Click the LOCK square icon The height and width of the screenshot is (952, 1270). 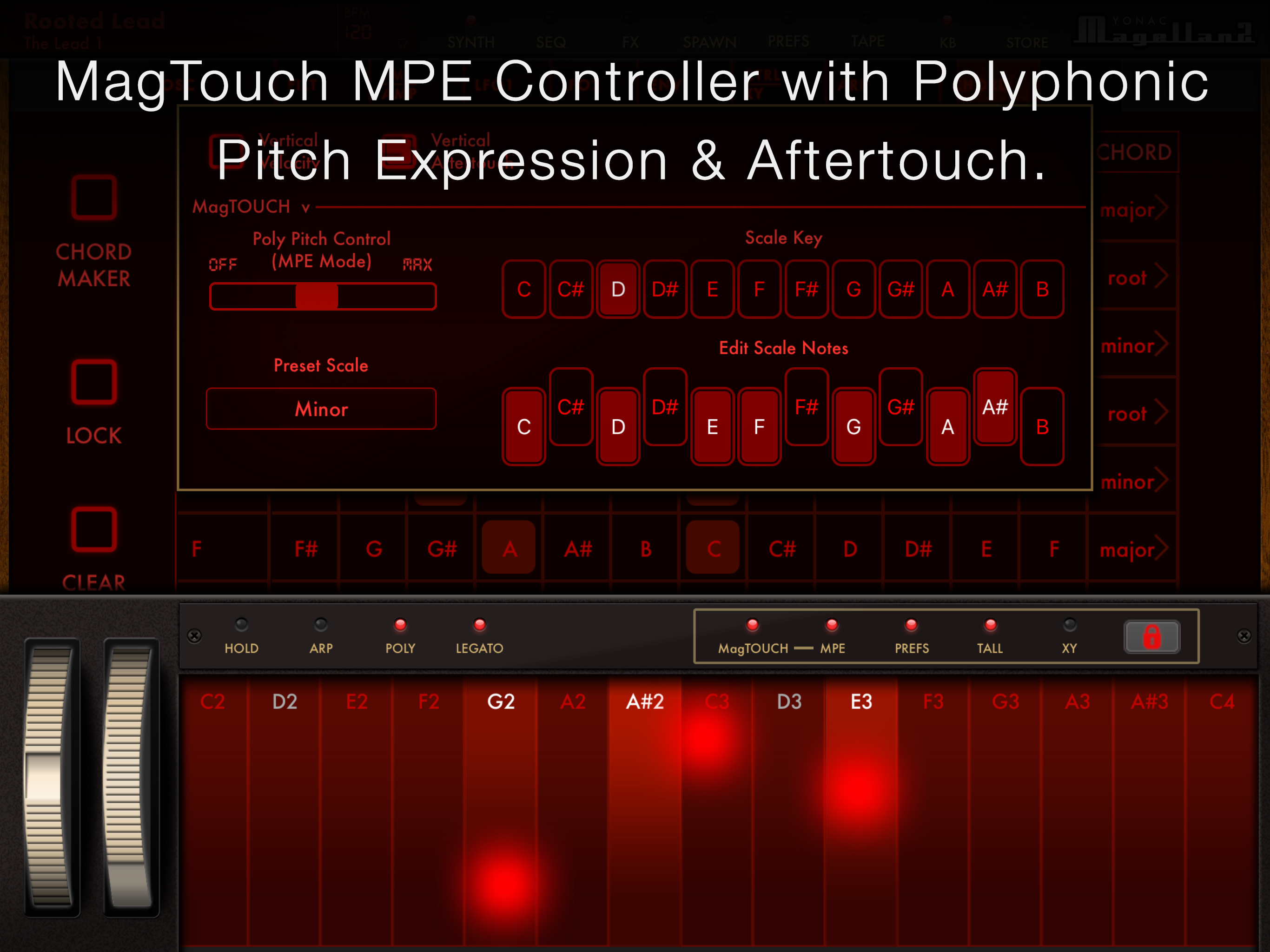(93, 382)
